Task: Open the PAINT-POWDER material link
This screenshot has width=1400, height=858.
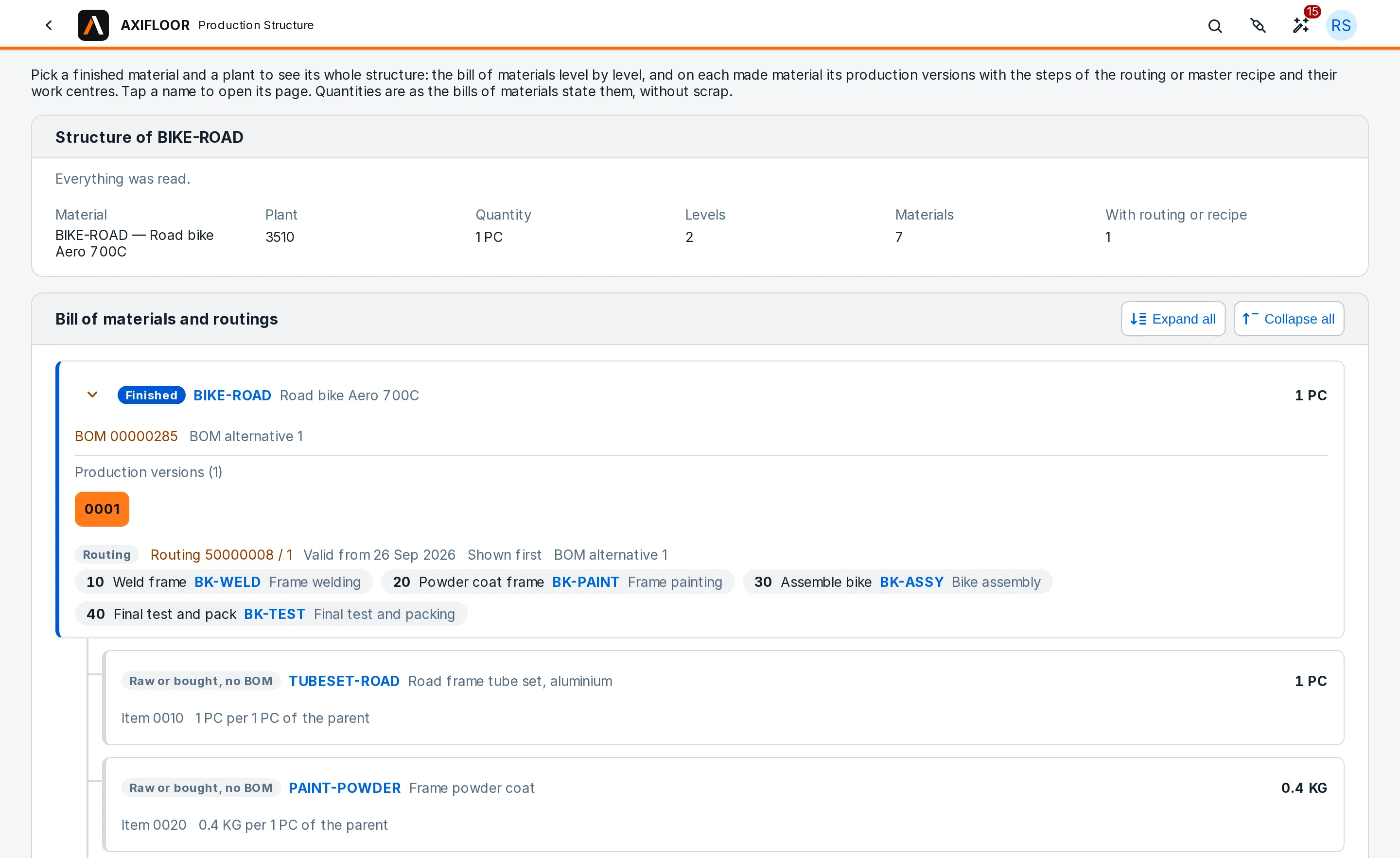Action: pos(345,788)
